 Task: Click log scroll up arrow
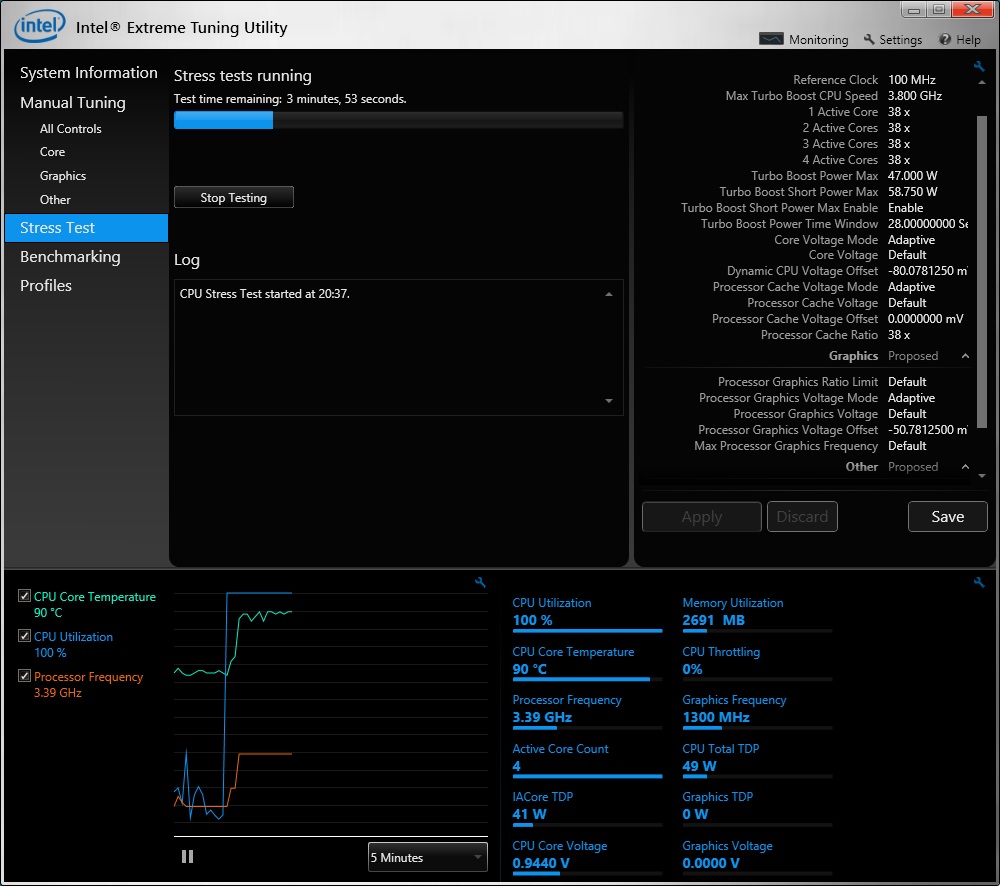coord(609,294)
